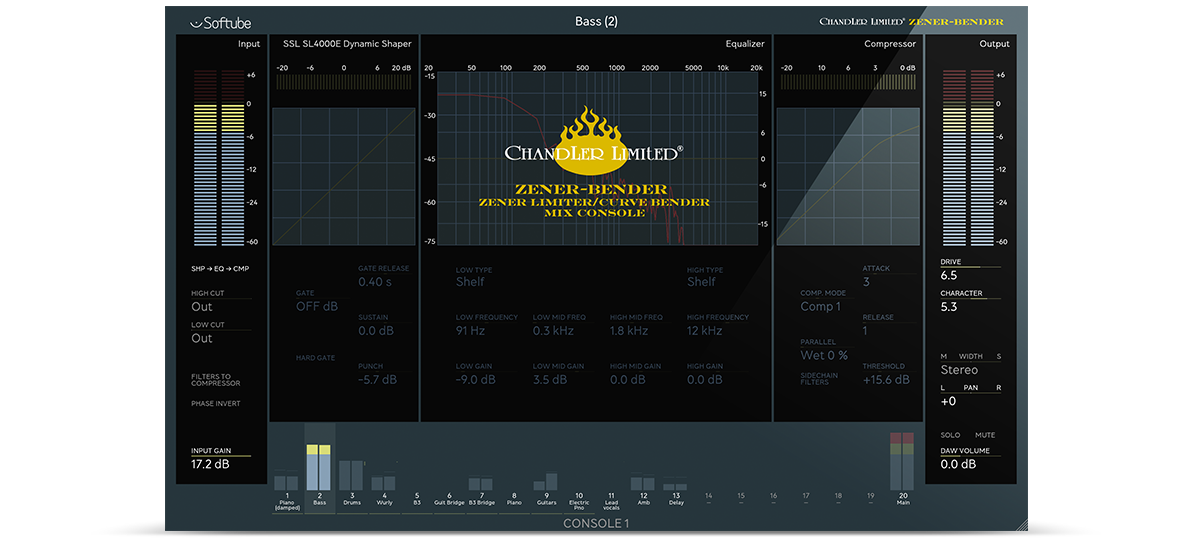This screenshot has height=542, width=1200.
Task: Toggle the Hard Gate option
Action: [x=314, y=358]
